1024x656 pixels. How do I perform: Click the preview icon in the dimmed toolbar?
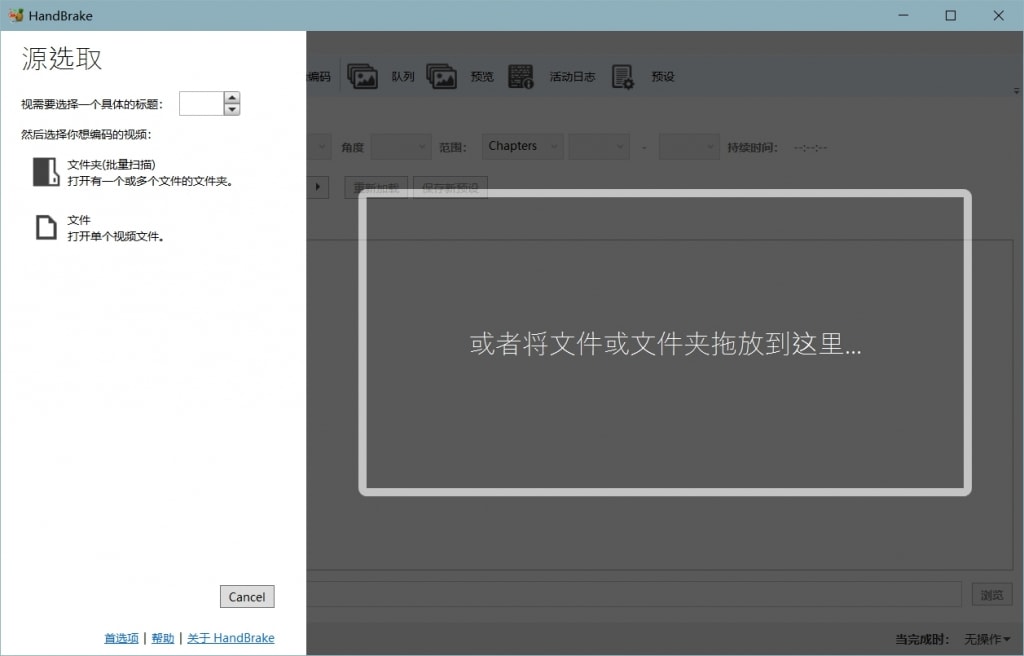pyautogui.click(x=441, y=76)
